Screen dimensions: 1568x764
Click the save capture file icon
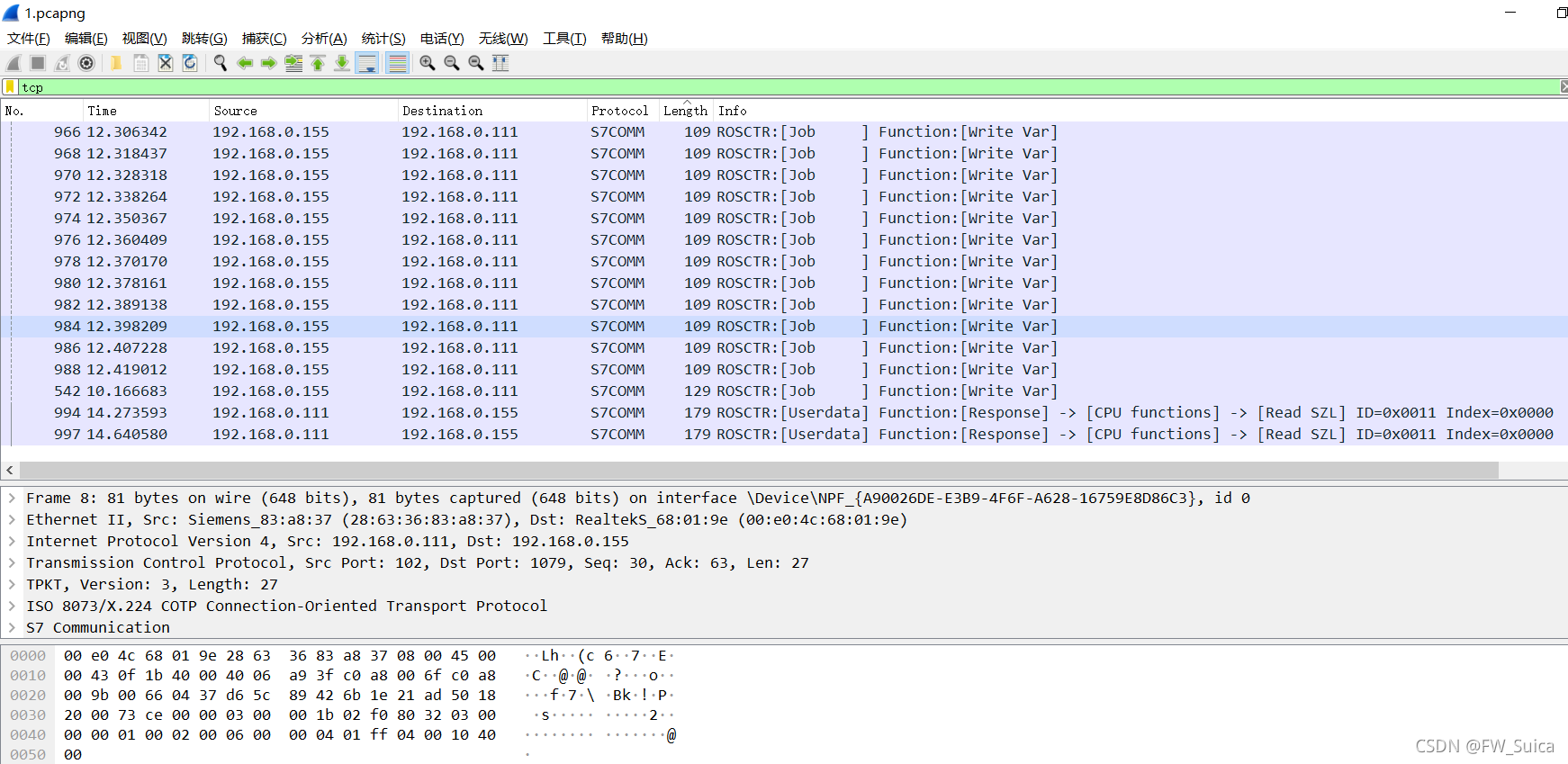(x=141, y=63)
